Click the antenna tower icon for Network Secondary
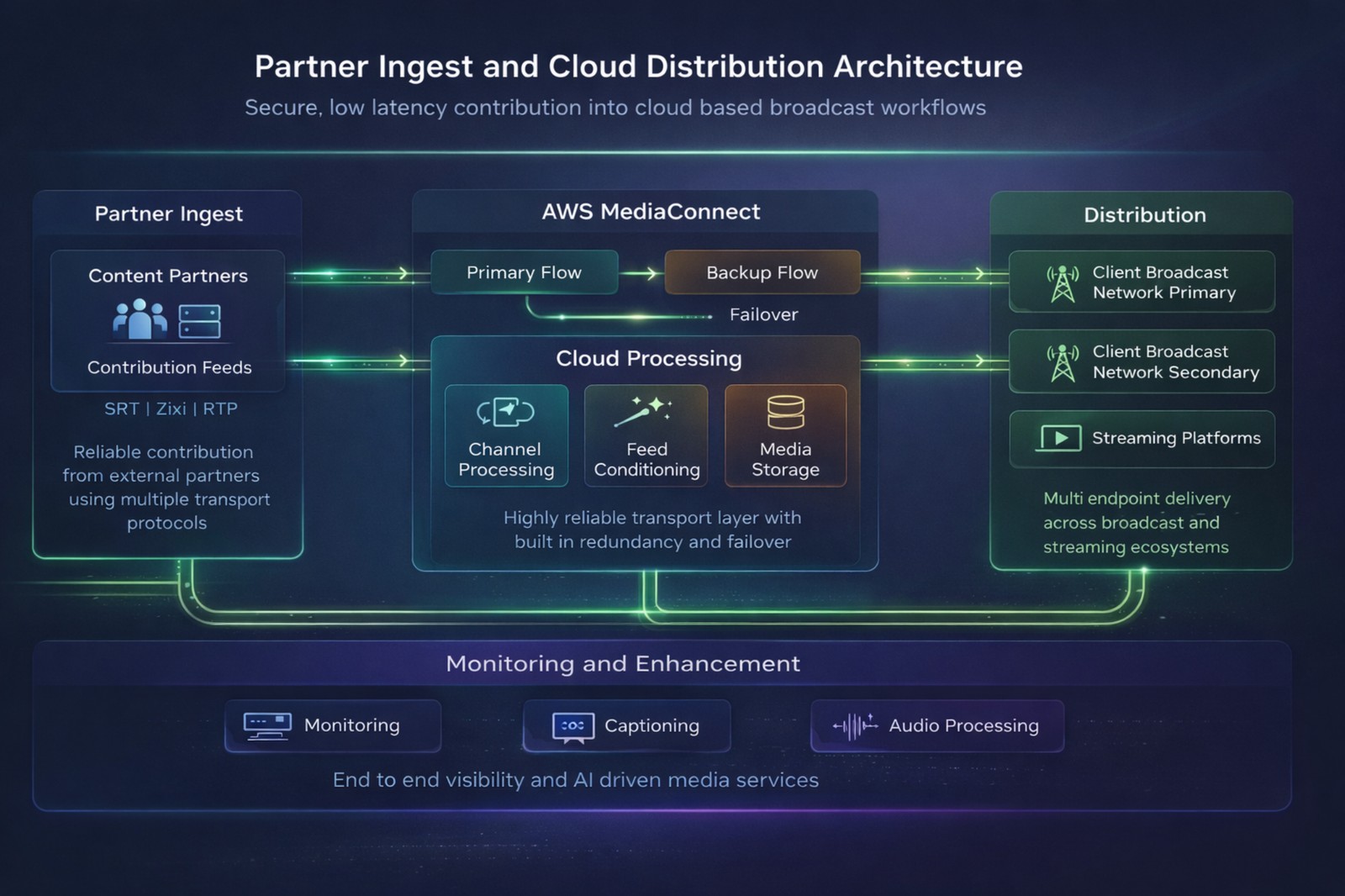Image resolution: width=1345 pixels, height=896 pixels. click(x=1063, y=362)
